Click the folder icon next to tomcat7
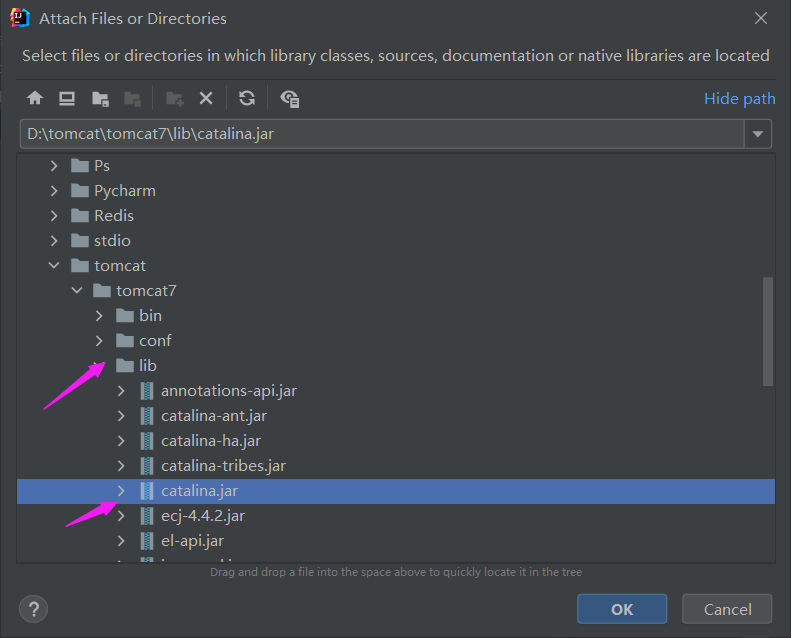Viewport: 791px width, 638px height. click(x=102, y=291)
